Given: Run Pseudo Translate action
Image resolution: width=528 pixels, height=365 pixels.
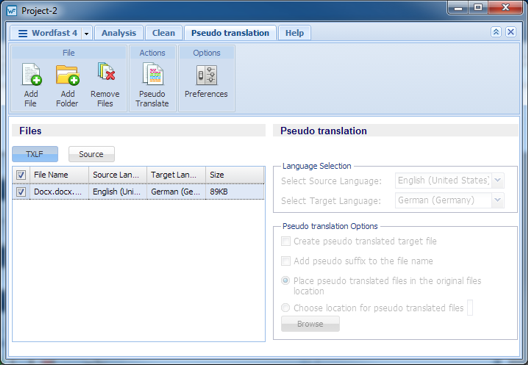Looking at the screenshot, I should tap(153, 74).
